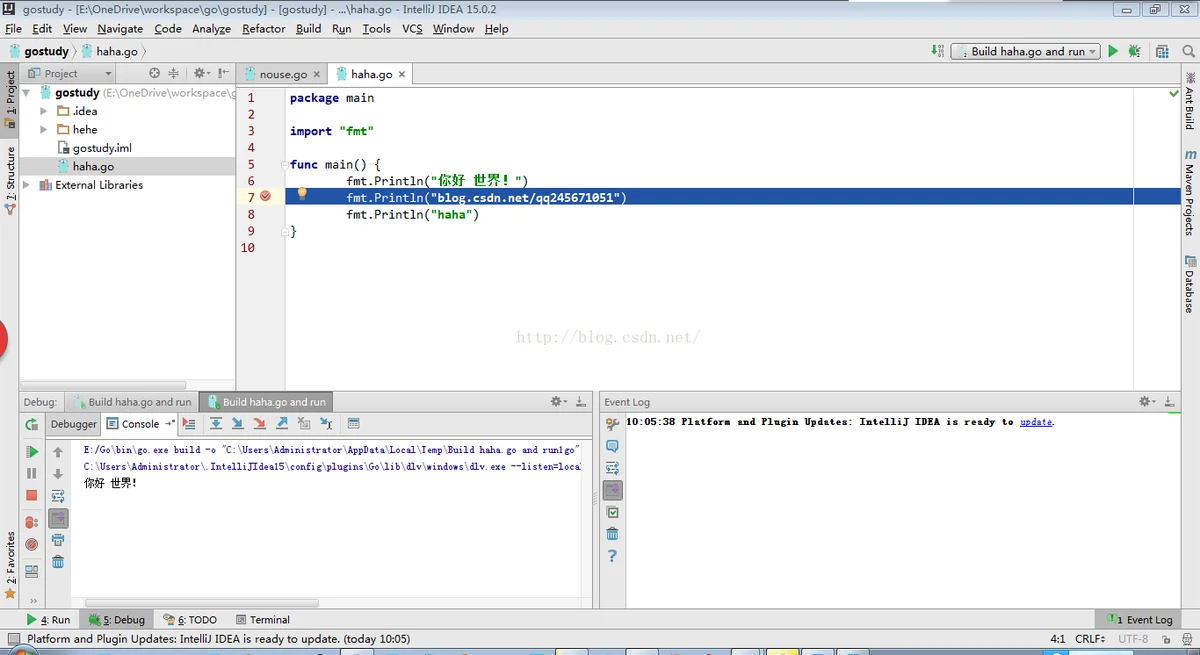Collapse the gostudy root node

click(27, 92)
